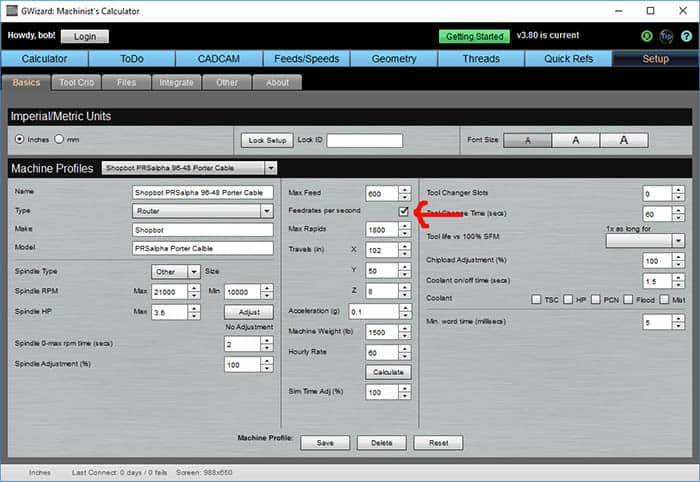Open Tool life vs 100% SFM dropdown
This screenshot has height=482, width=700.
(645, 241)
